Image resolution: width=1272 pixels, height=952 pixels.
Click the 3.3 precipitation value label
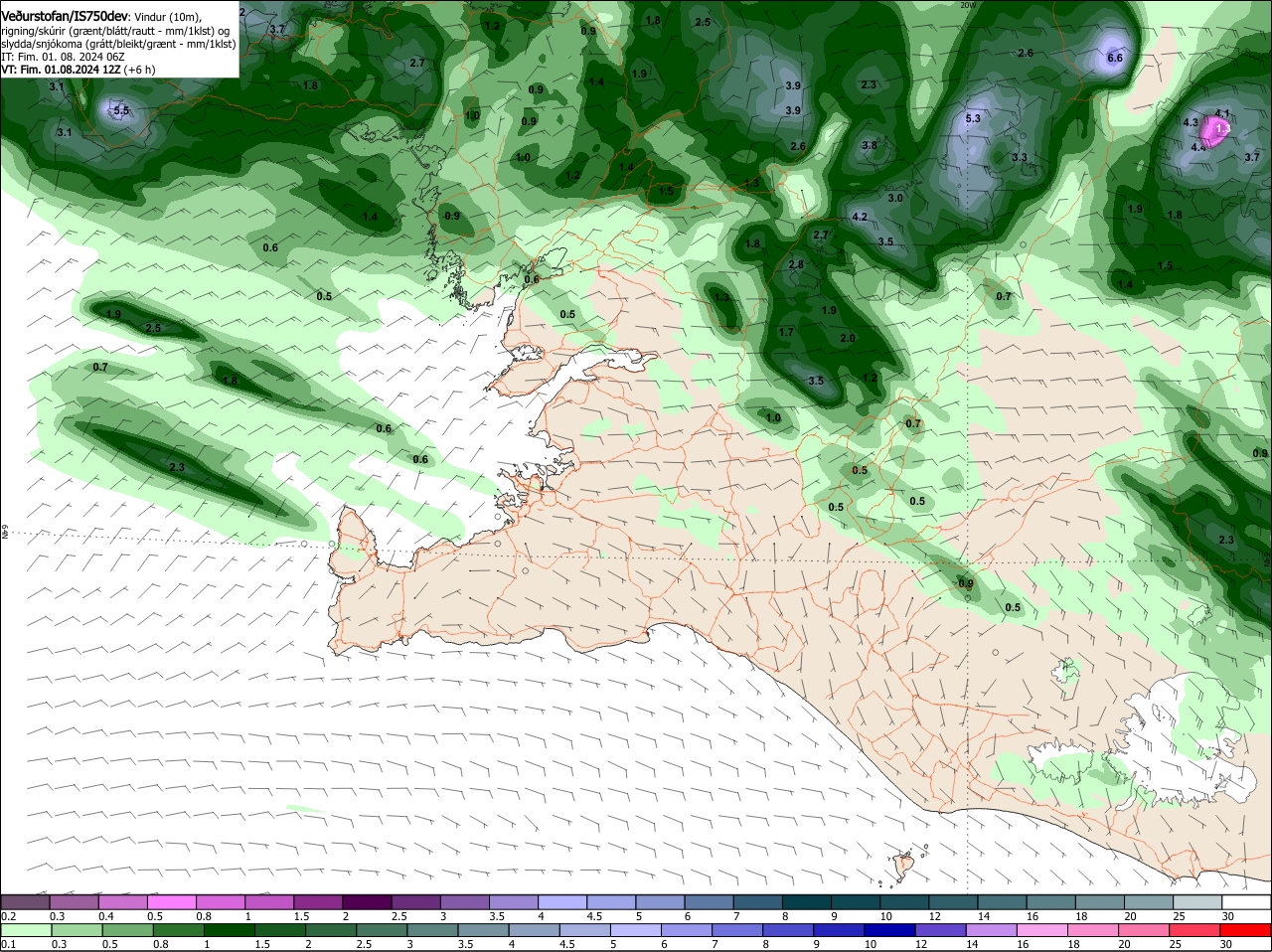pos(1020,157)
